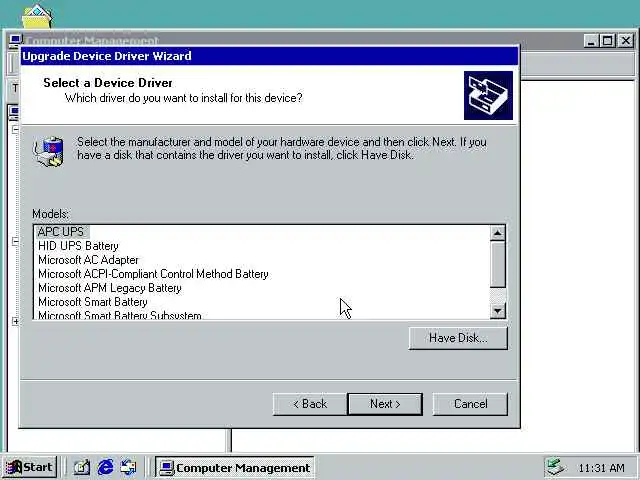Launch Internet Explorer from quick launch
The width and height of the screenshot is (640, 480).
(x=105, y=467)
